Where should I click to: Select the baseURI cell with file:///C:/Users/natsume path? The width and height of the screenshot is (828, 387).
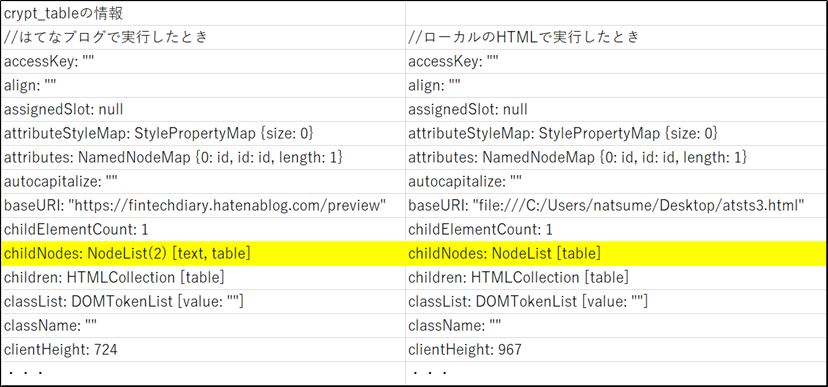pyautogui.click(x=616, y=205)
